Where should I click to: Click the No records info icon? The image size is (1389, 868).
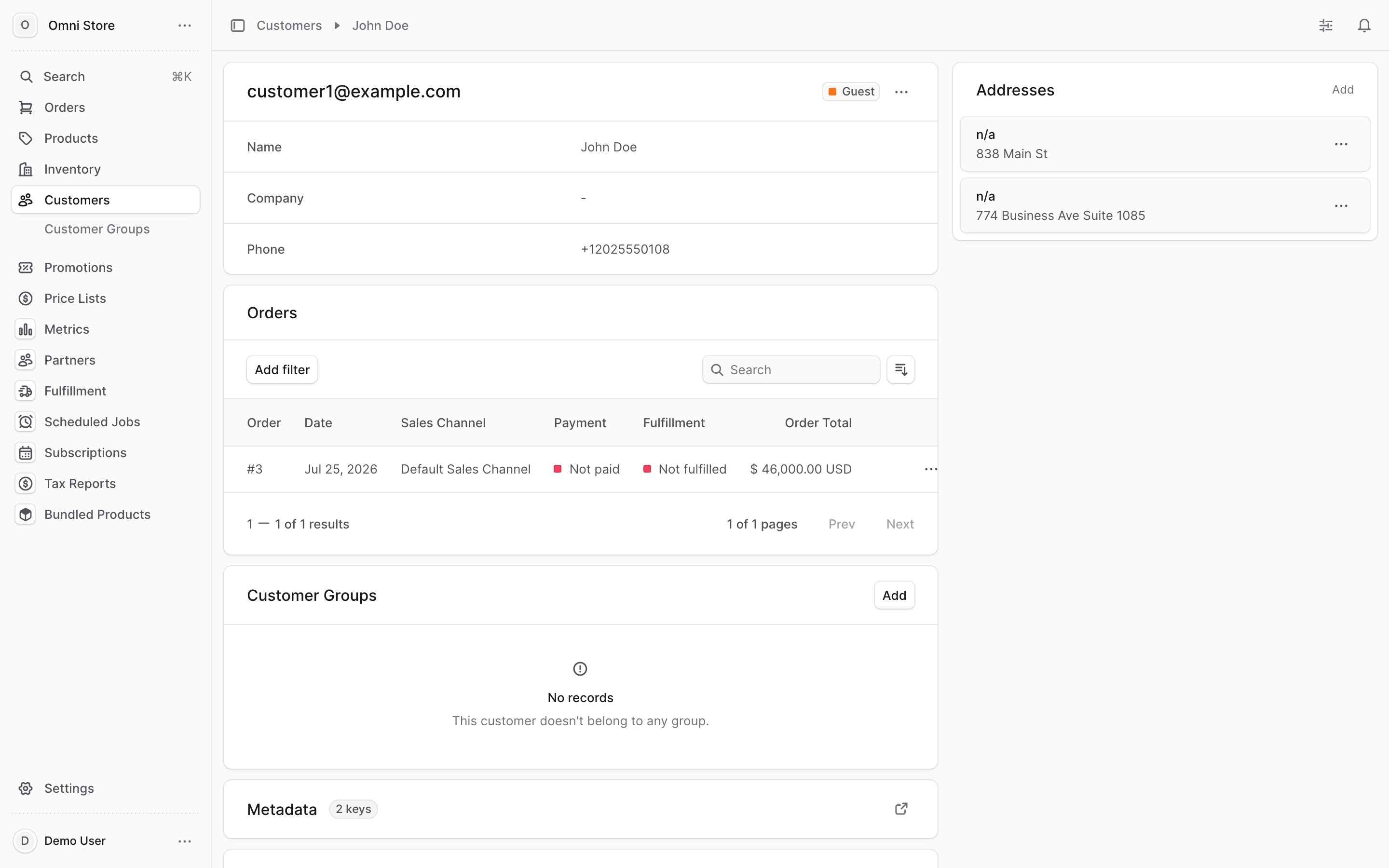[580, 669]
